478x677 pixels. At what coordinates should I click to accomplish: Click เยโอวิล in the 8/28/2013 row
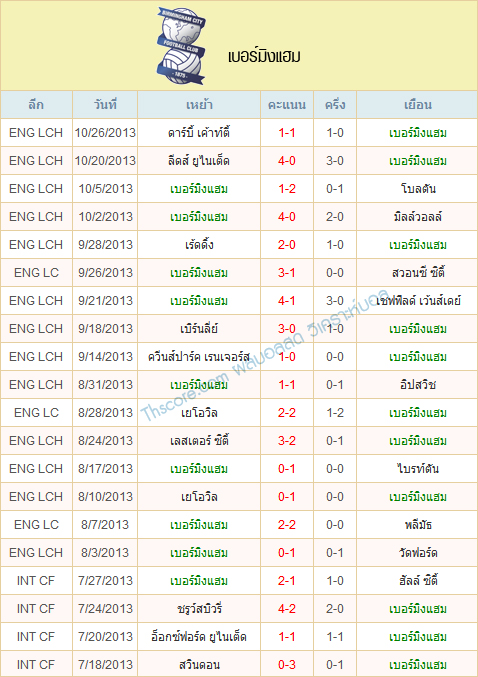tap(199, 413)
